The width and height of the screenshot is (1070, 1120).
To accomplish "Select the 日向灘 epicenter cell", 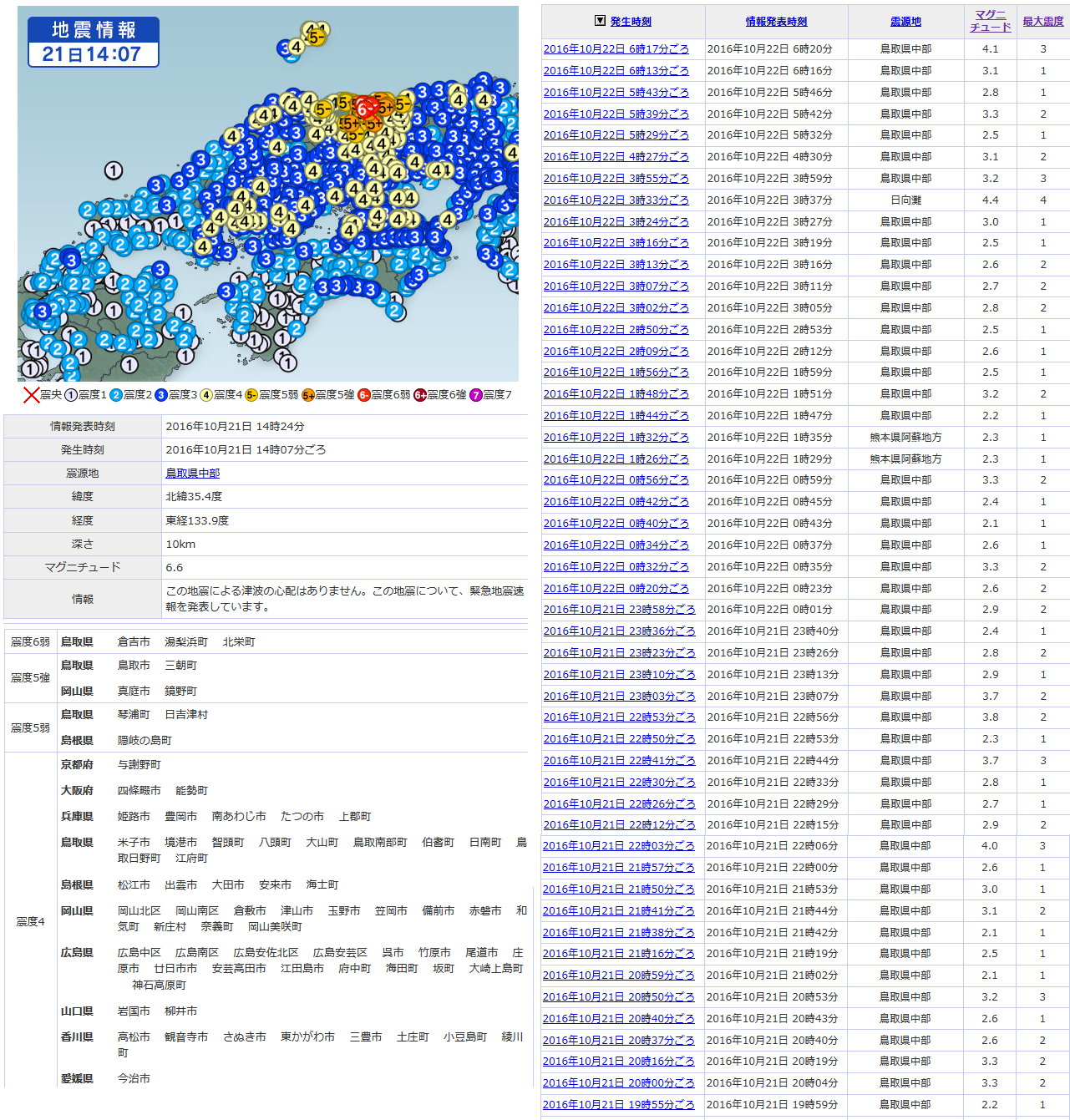I will coord(905,200).
